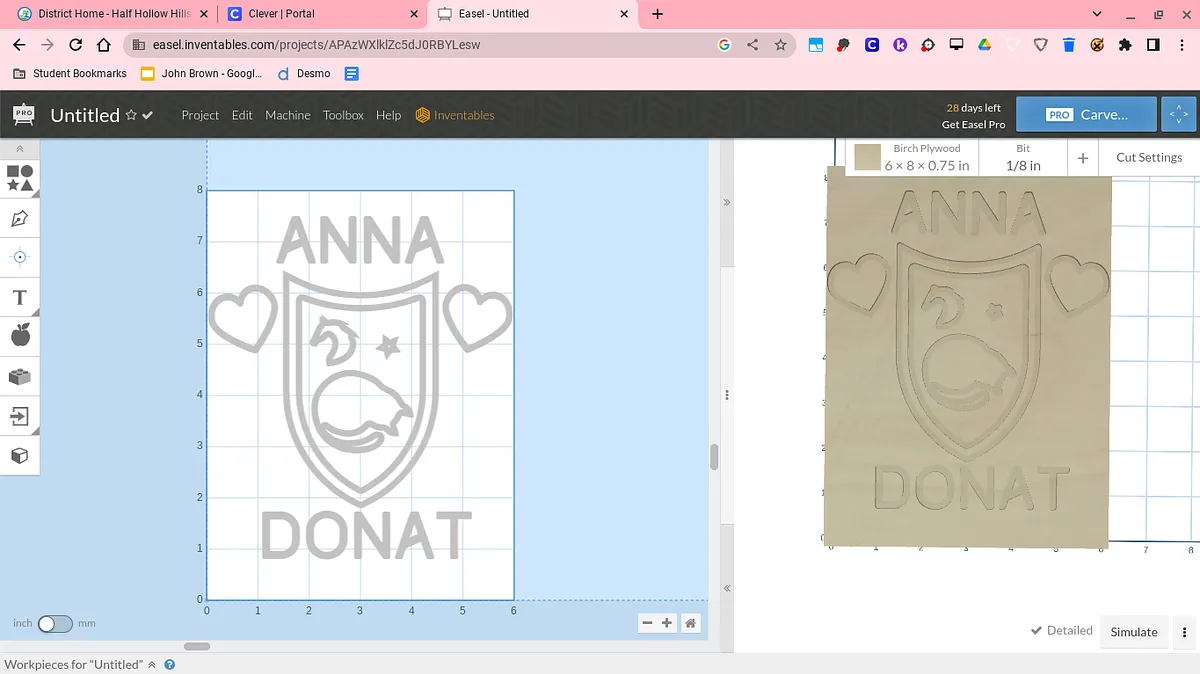
Task: Open the Project menu
Action: coord(200,115)
